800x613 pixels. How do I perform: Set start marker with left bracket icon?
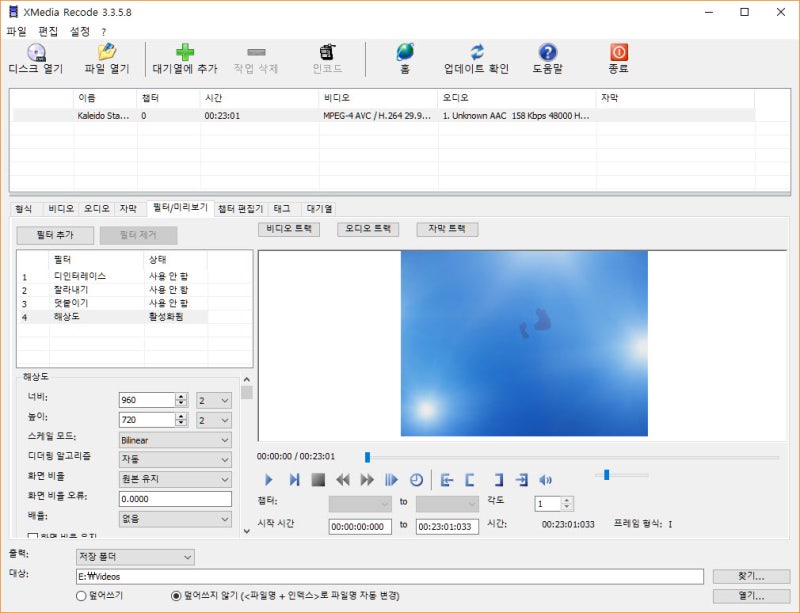coord(470,480)
